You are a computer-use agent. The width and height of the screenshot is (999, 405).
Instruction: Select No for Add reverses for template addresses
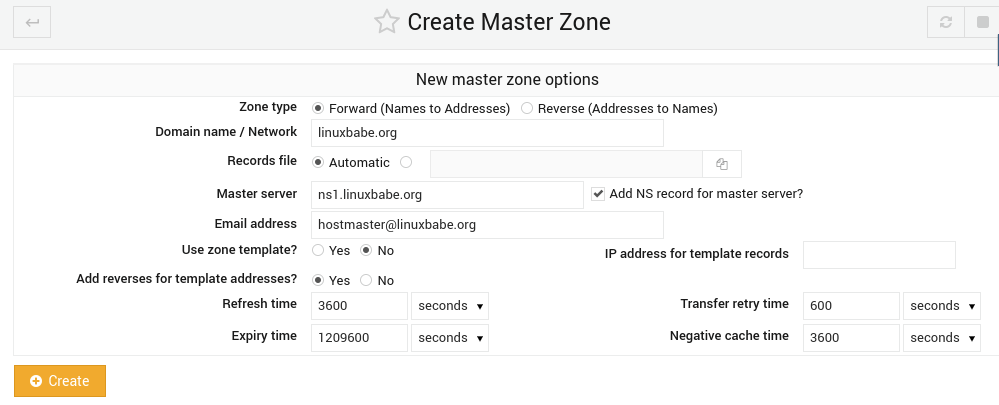pos(366,280)
